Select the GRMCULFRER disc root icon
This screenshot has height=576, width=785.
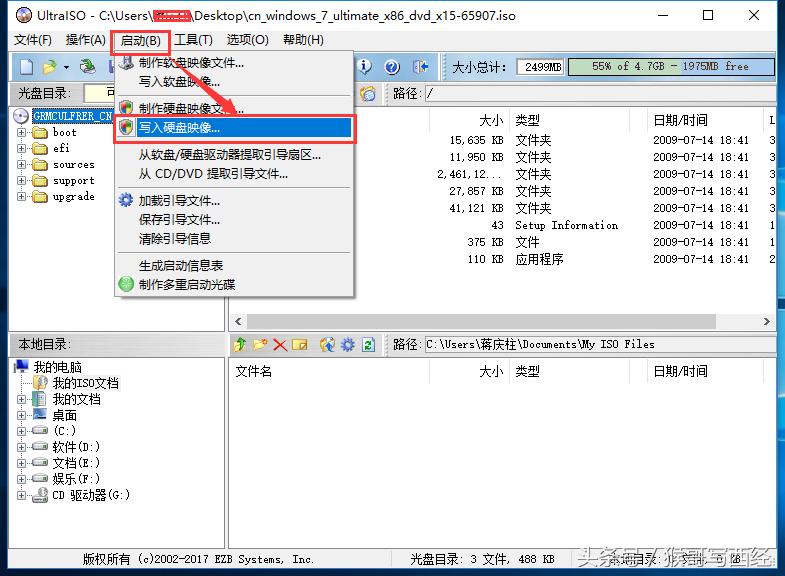point(21,116)
